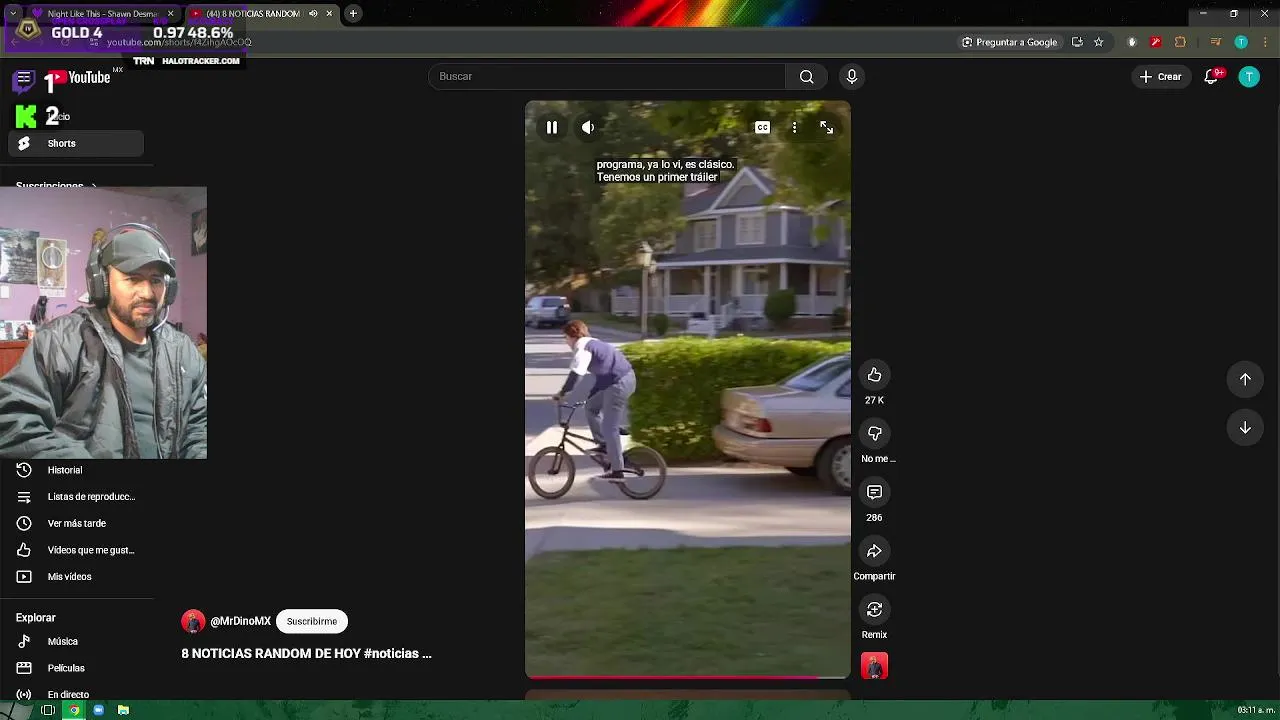Open a new browser tab
The width and height of the screenshot is (1280, 720).
353,14
